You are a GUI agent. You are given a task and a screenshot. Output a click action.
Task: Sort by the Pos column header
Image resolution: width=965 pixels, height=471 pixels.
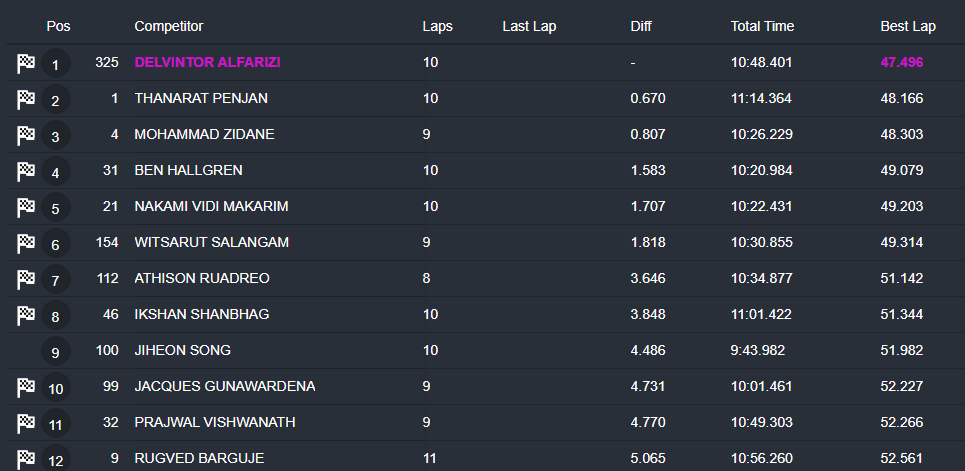click(58, 27)
